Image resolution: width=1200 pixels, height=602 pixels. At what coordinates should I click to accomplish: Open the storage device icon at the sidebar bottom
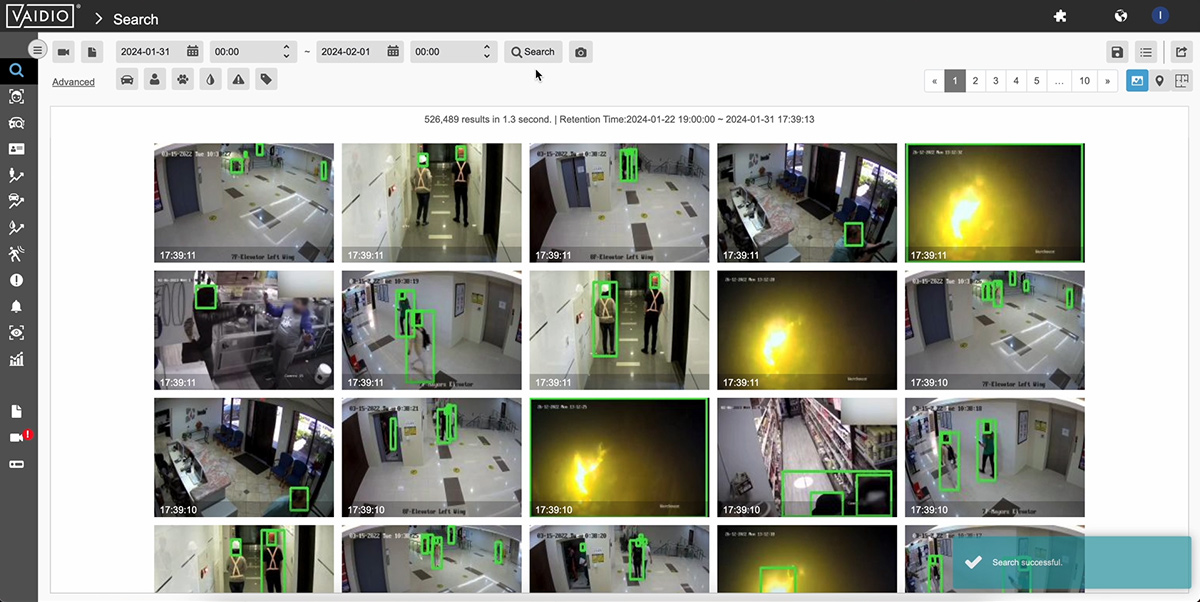coord(16,464)
